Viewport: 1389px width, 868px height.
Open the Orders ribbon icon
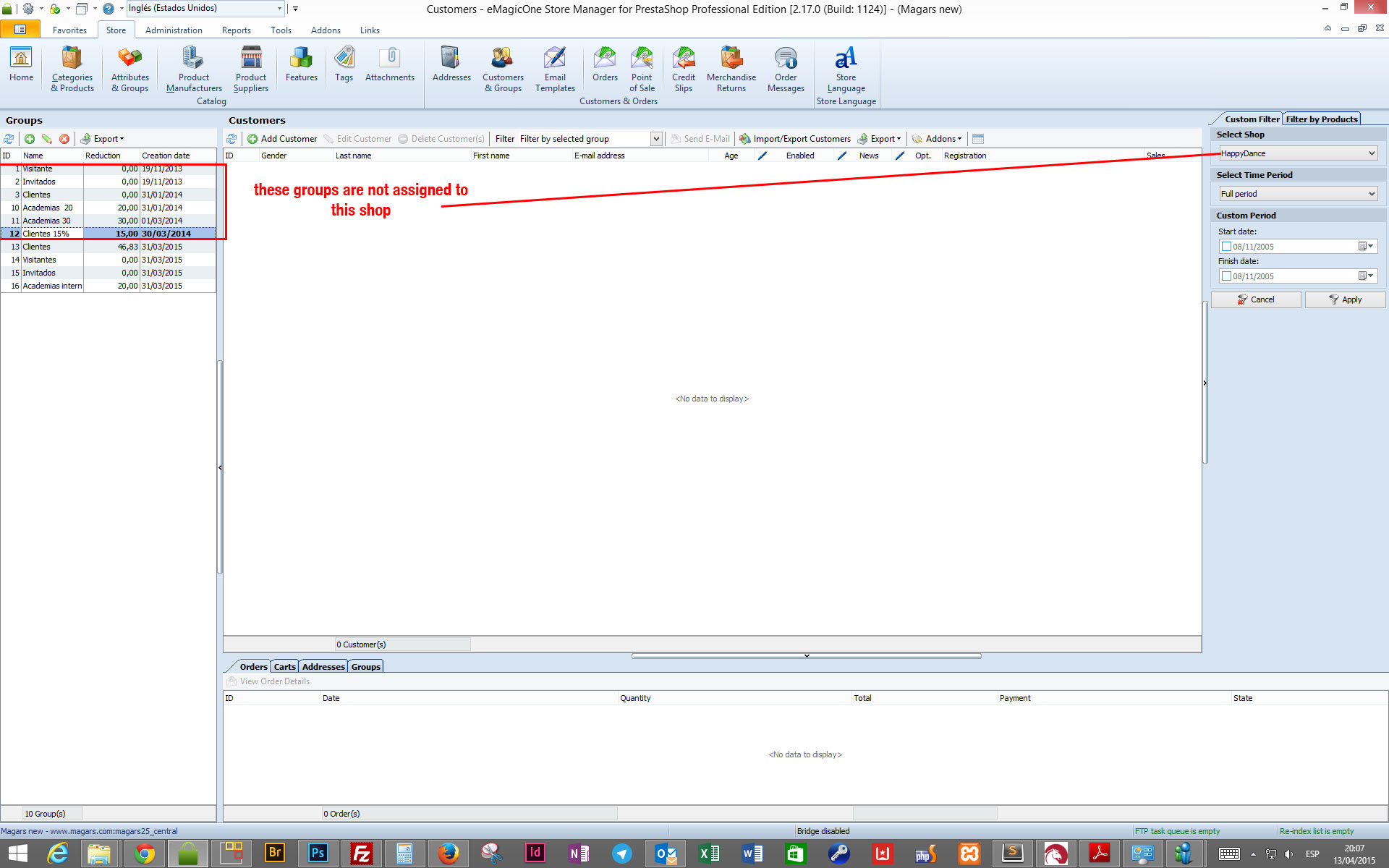[605, 65]
